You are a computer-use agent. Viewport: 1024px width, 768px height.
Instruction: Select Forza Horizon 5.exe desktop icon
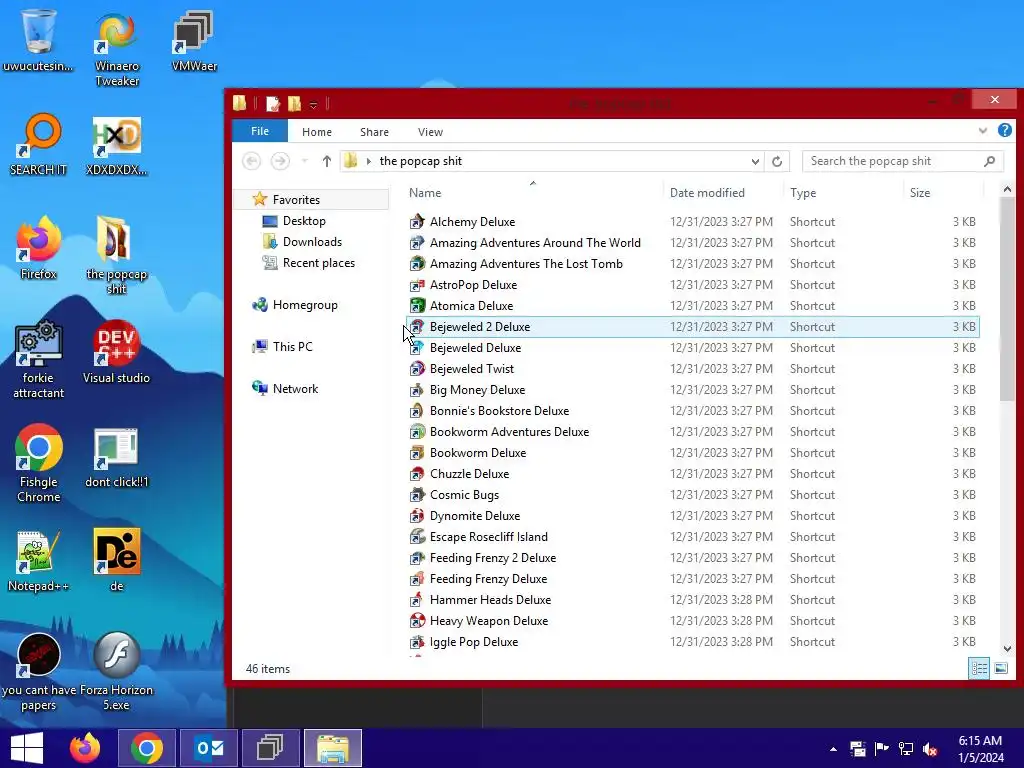click(x=116, y=672)
